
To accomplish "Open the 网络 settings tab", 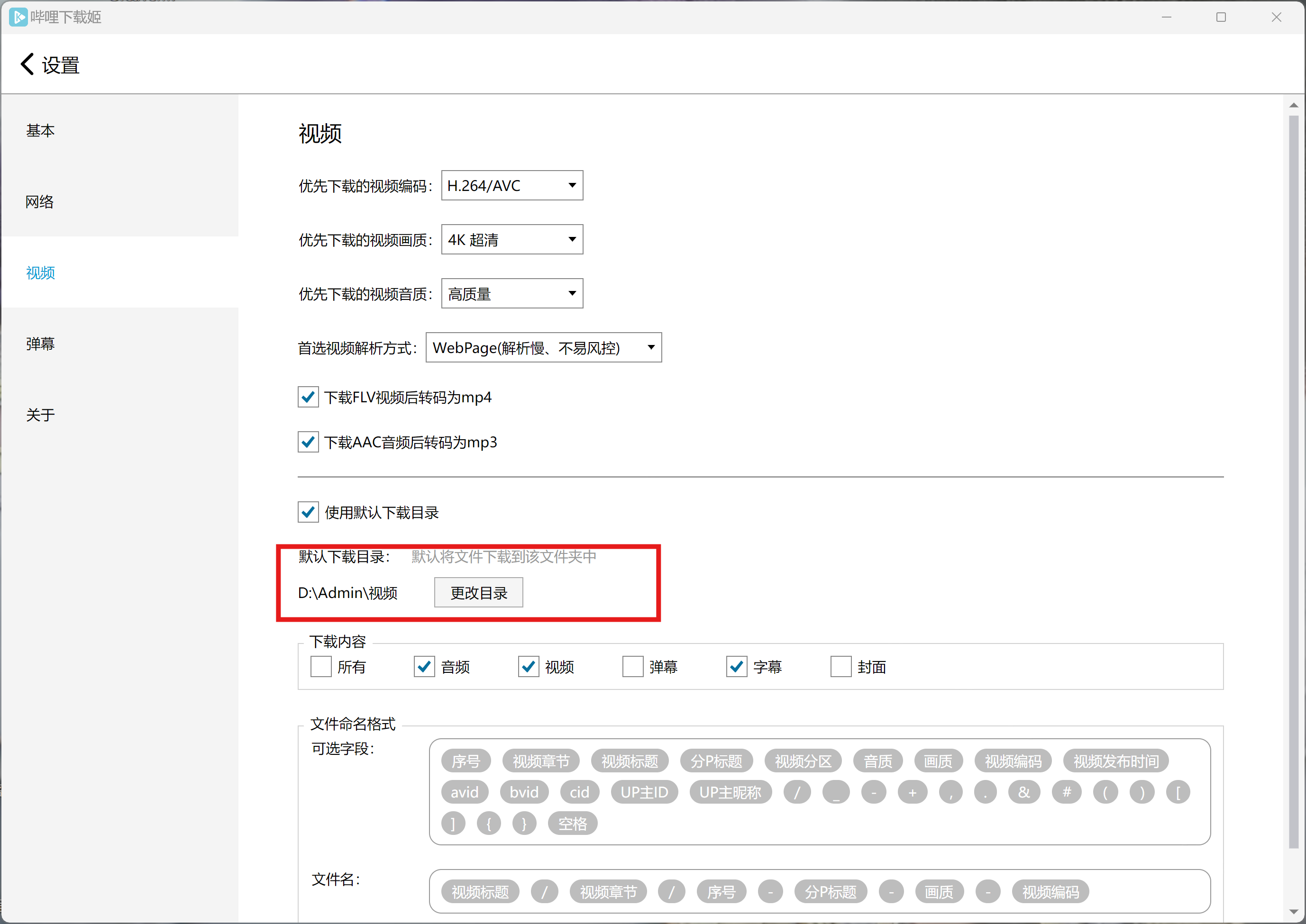I will tap(40, 201).
